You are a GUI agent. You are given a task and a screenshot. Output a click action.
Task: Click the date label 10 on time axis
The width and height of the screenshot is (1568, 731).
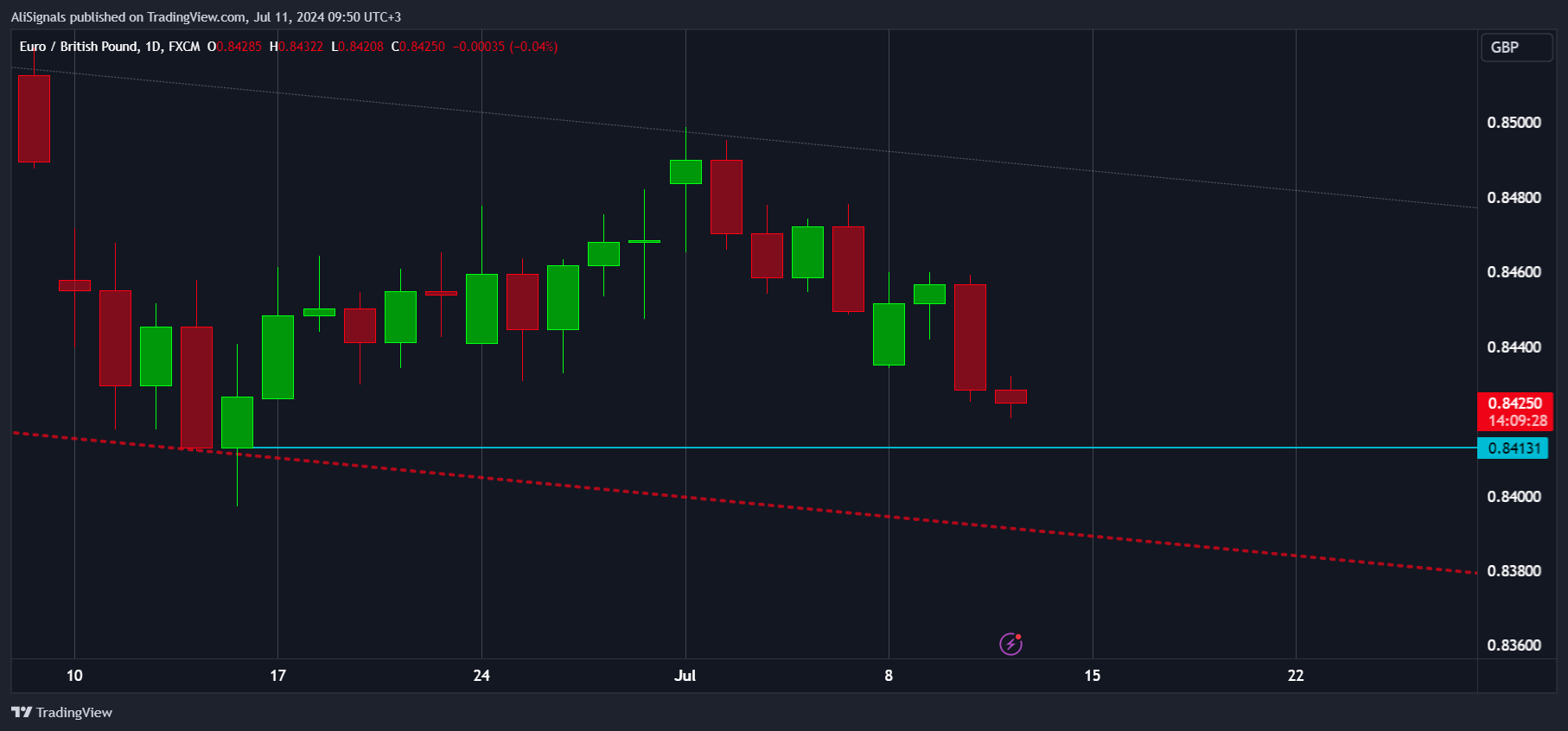(x=74, y=676)
